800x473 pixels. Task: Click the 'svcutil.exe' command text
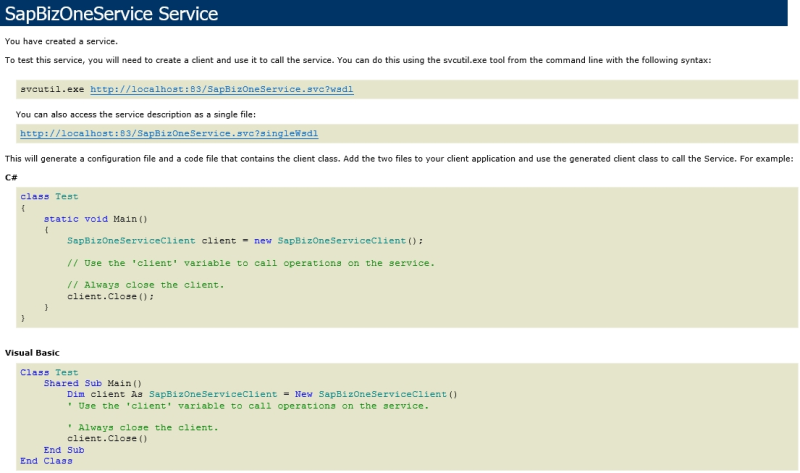[x=52, y=89]
